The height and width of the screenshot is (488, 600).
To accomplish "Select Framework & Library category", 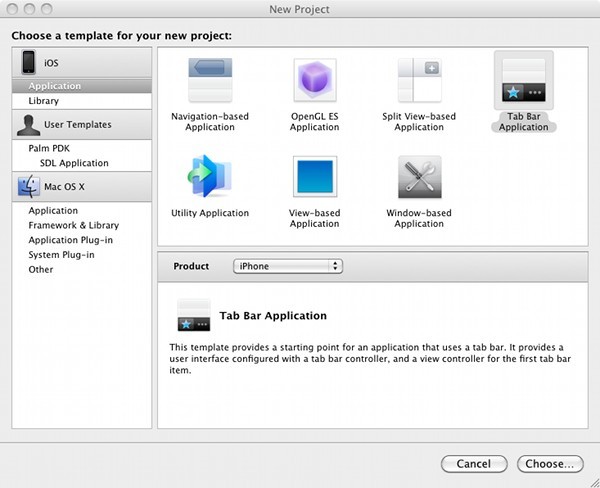I will coord(82,225).
